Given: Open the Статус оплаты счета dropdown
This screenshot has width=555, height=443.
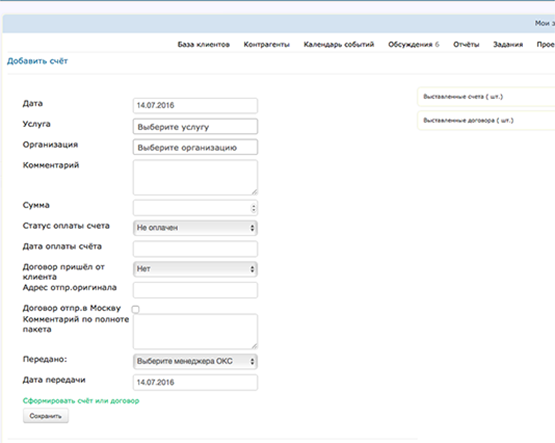Looking at the screenshot, I should point(195,228).
